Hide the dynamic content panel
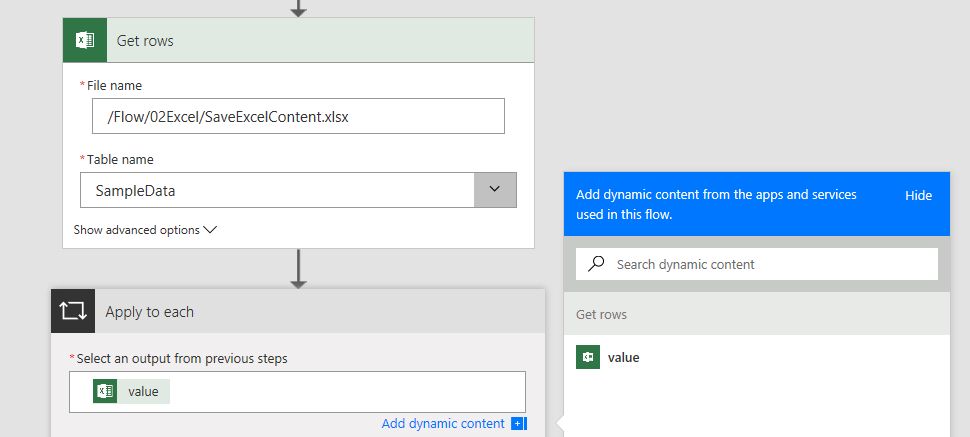Image resolution: width=970 pixels, height=437 pixels. pos(918,196)
